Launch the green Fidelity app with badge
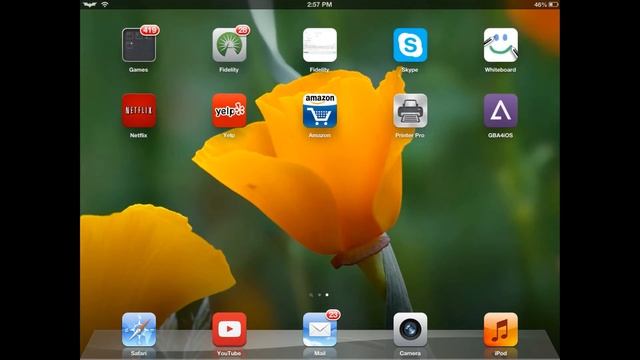 point(229,45)
